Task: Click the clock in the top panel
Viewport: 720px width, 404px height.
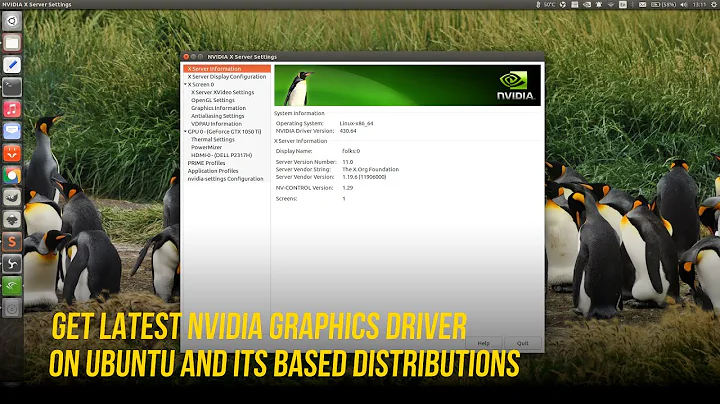Action: (699, 5)
